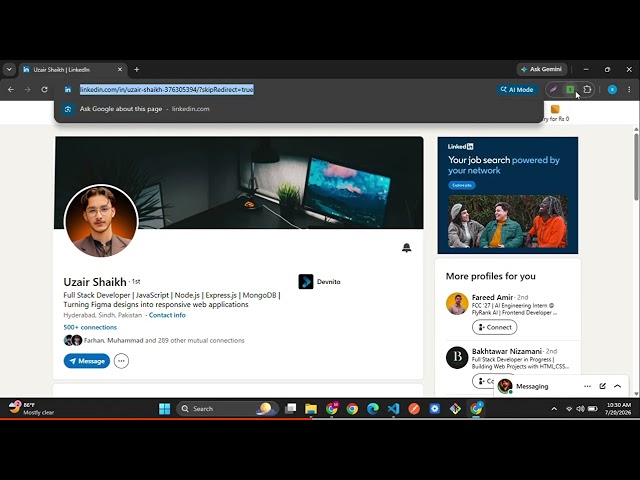
Task: Open the tab search dropdown arrow
Action: (9, 69)
